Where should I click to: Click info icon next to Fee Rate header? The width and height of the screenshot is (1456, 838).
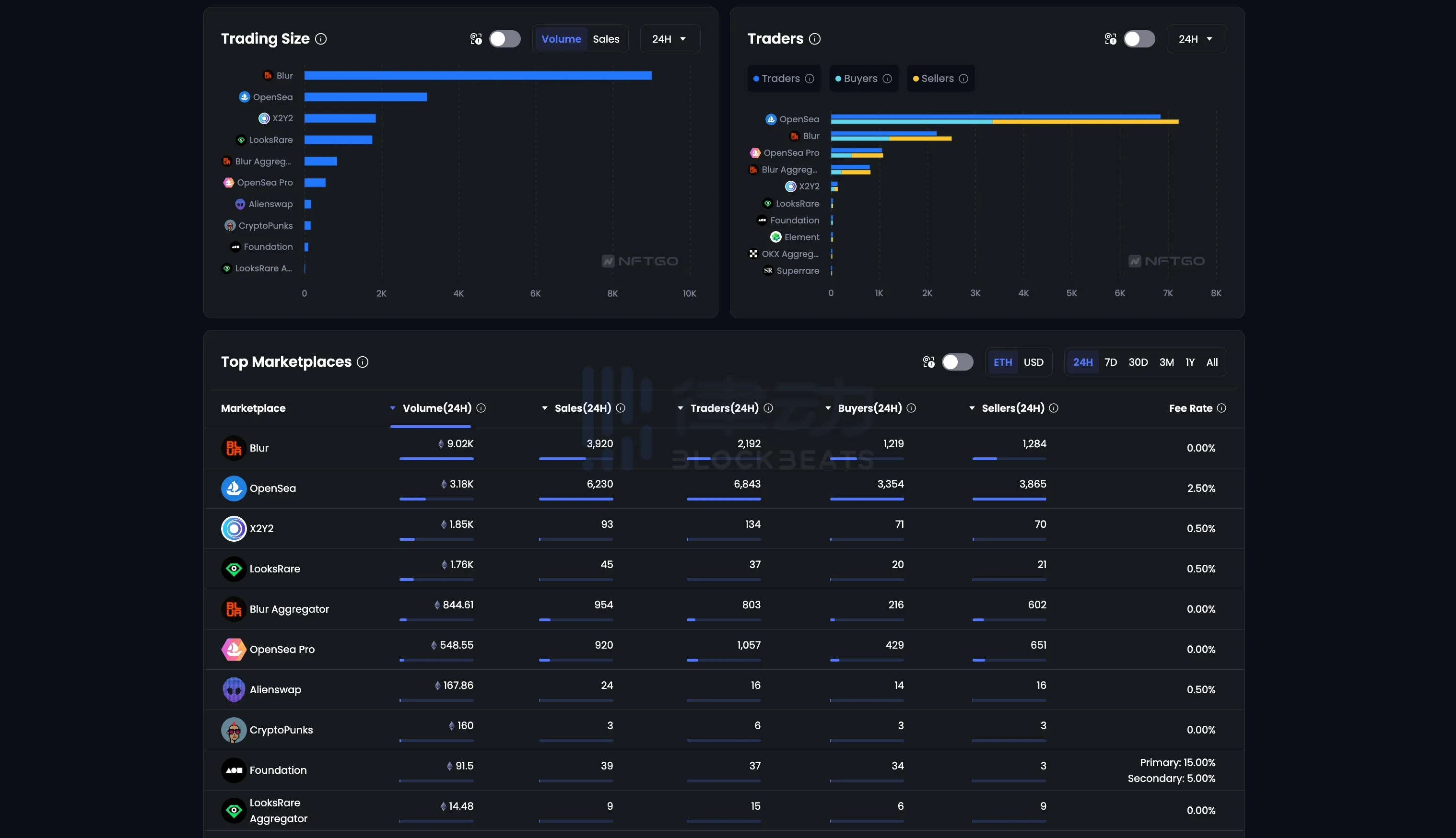[x=1221, y=408]
